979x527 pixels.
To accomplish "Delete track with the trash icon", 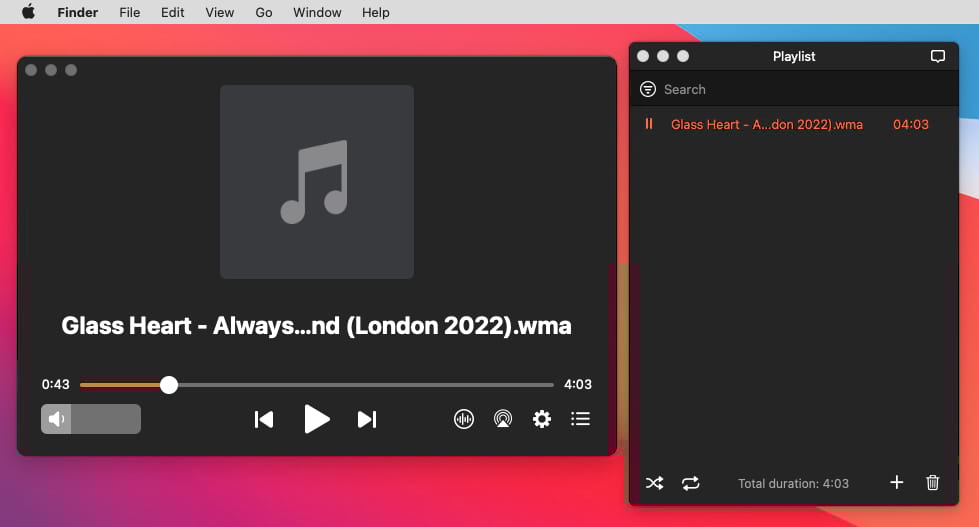I will pos(933,482).
